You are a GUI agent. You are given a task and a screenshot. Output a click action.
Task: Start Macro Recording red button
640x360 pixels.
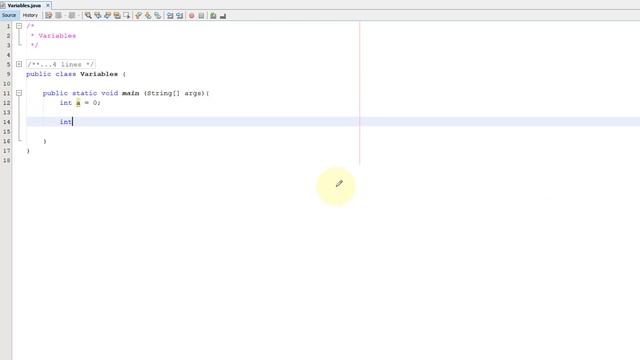click(191, 16)
